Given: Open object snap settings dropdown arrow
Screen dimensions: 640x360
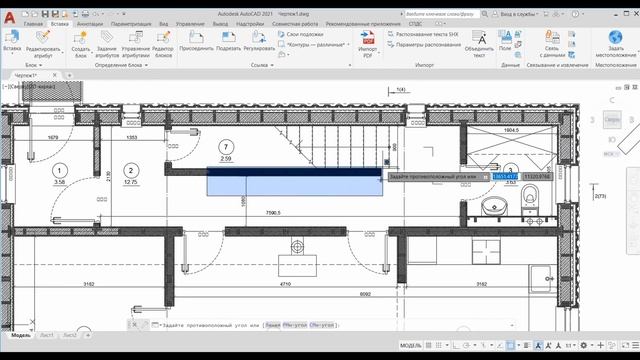Looking at the screenshot, I should [x=518, y=345].
